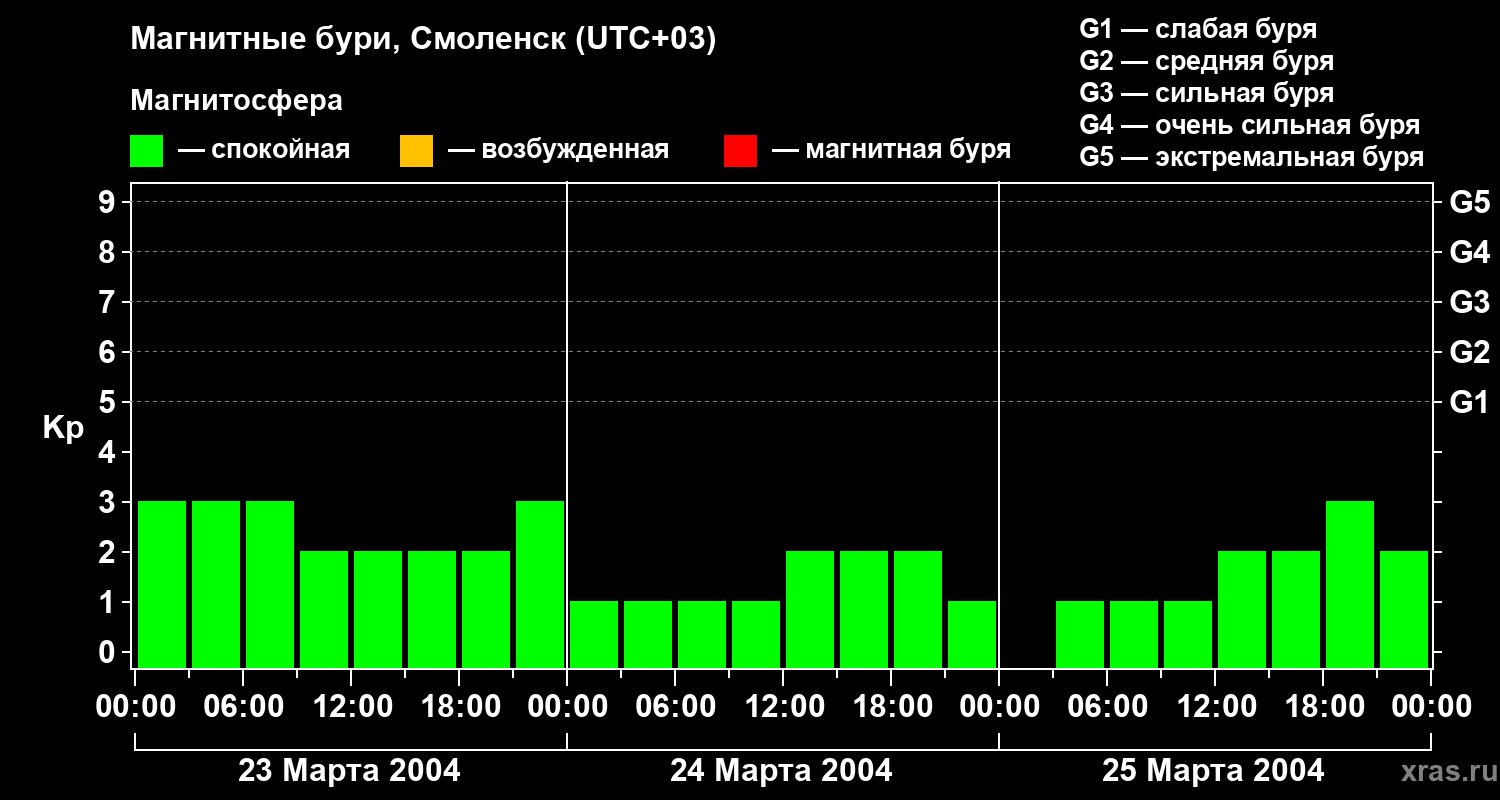Click the 23 Марта 00:00–03:00 Kp bar
Screen dimensions: 1500x800
click(162, 584)
